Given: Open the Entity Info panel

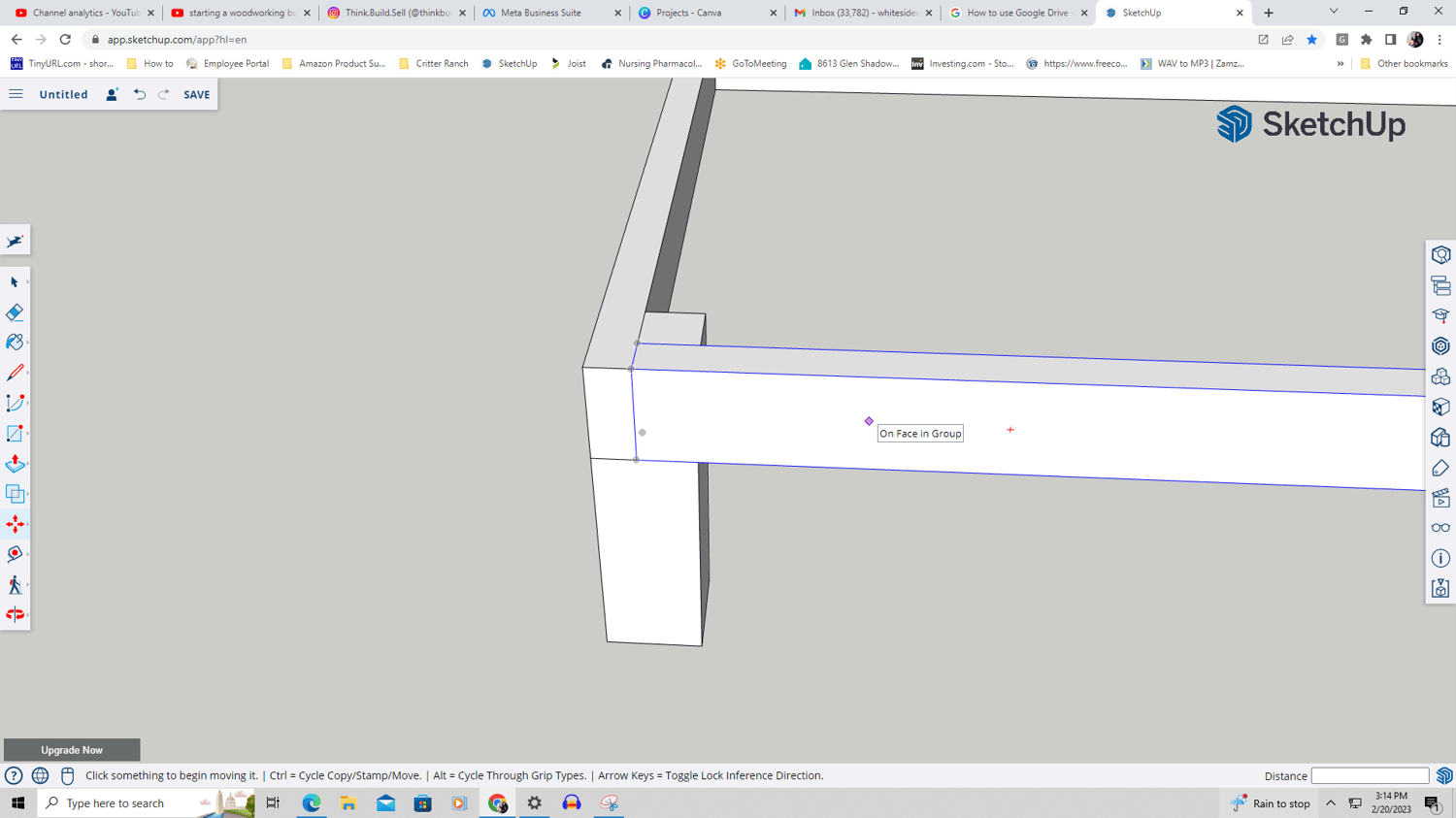Looking at the screenshot, I should [x=1440, y=255].
